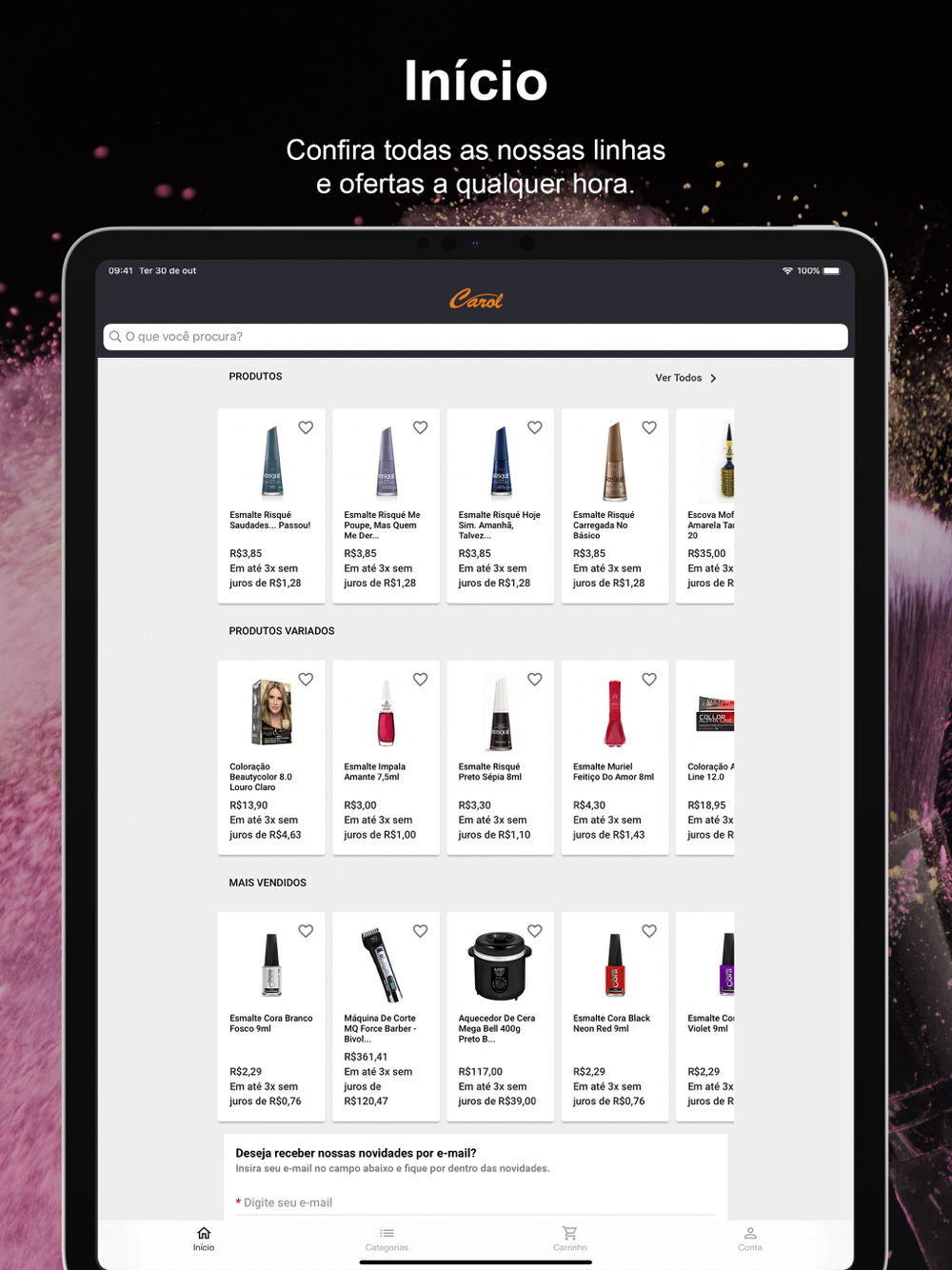The width and height of the screenshot is (952, 1270).
Task: Tap 09:41 clock in status bar
Action: coord(121,270)
